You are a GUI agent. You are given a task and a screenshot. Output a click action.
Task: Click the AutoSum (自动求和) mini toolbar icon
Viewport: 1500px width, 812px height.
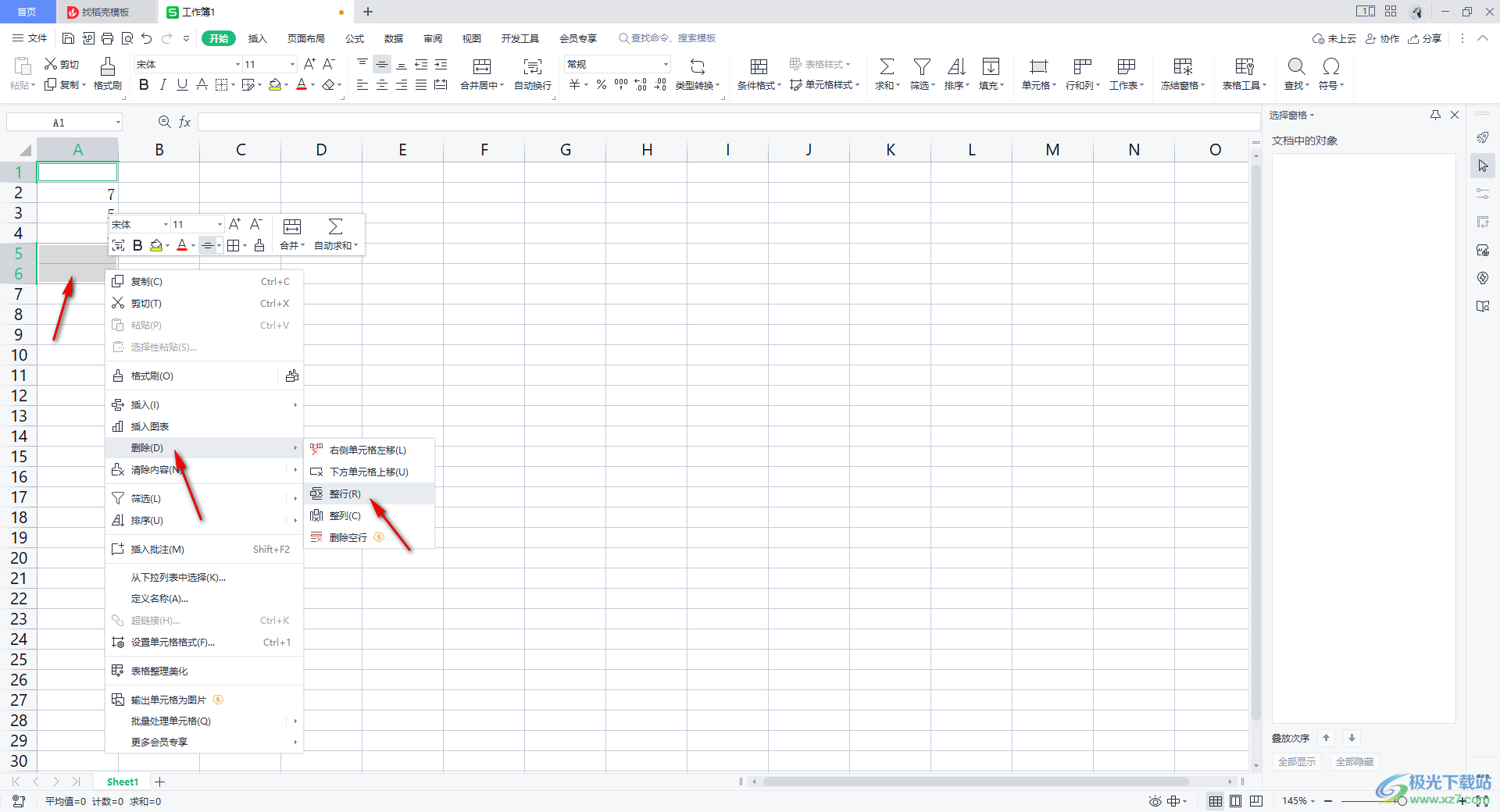click(x=335, y=226)
